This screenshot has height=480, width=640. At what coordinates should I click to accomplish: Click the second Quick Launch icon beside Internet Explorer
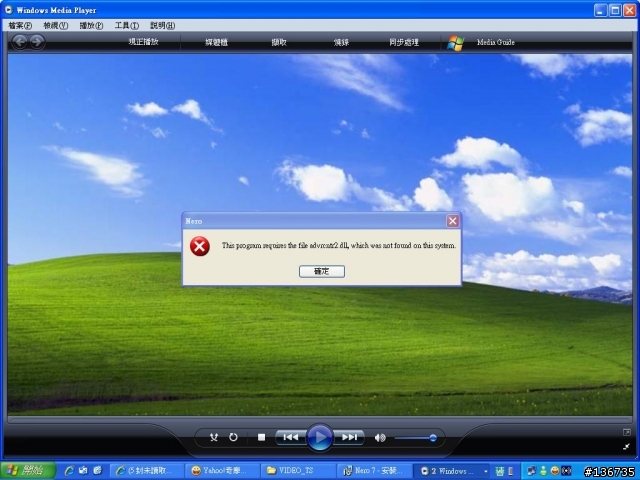[x=83, y=471]
